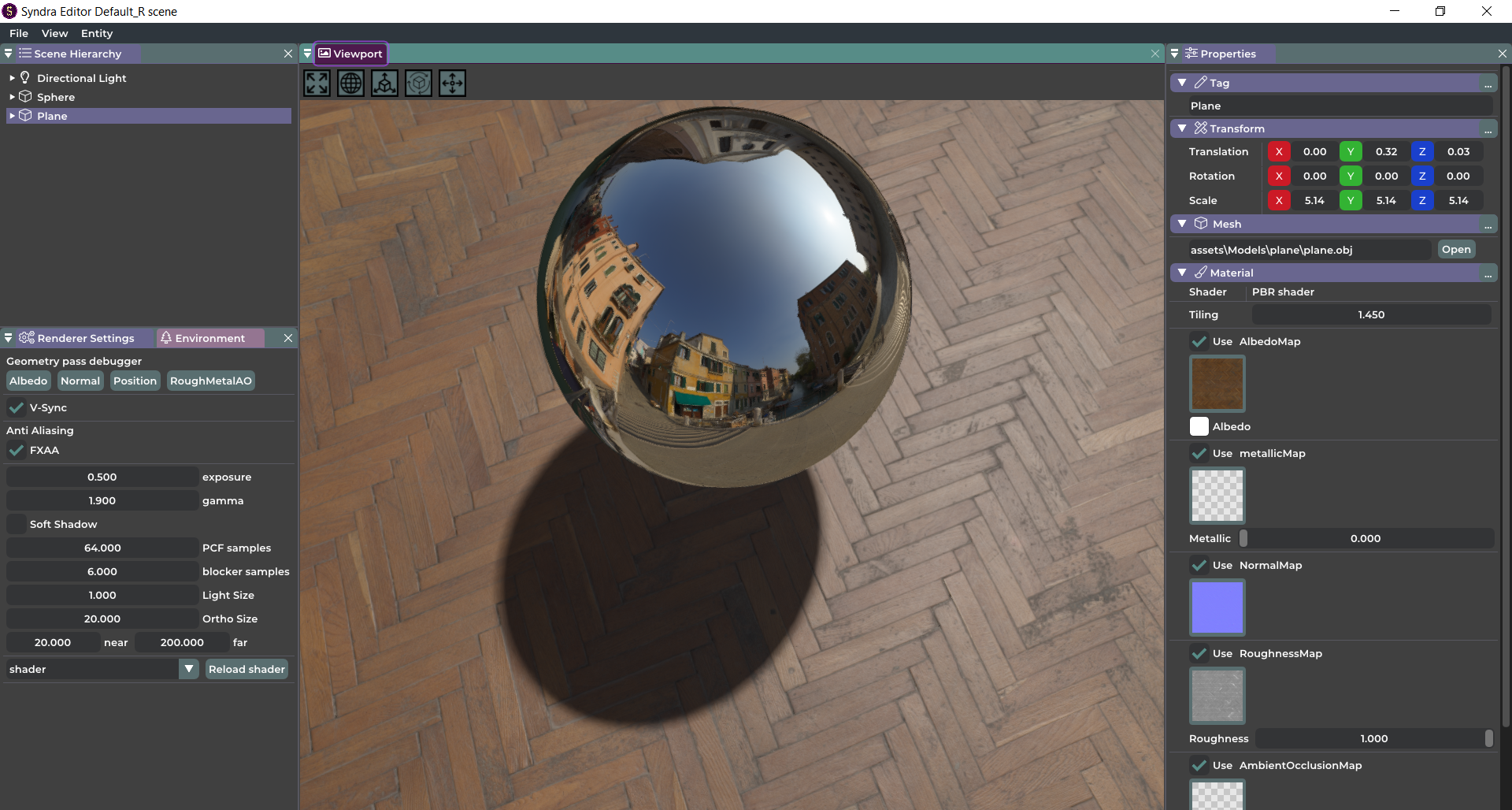
Task: Open the Viewport panel dropdown triangle
Action: coord(308,54)
